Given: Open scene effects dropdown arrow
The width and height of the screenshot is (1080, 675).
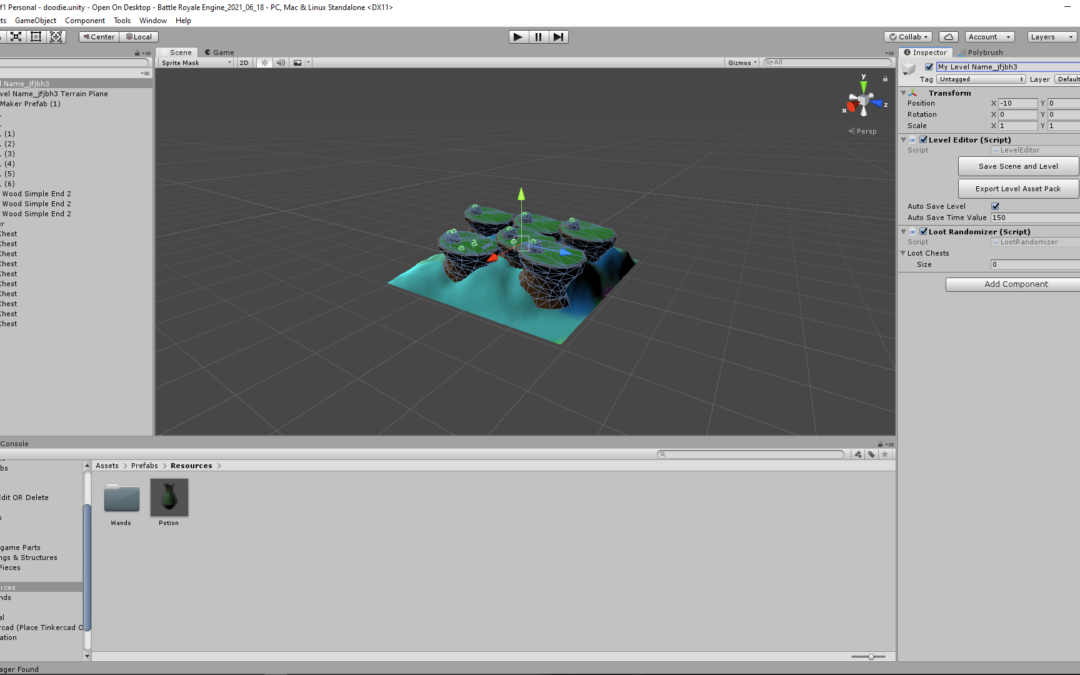Looking at the screenshot, I should 309,63.
